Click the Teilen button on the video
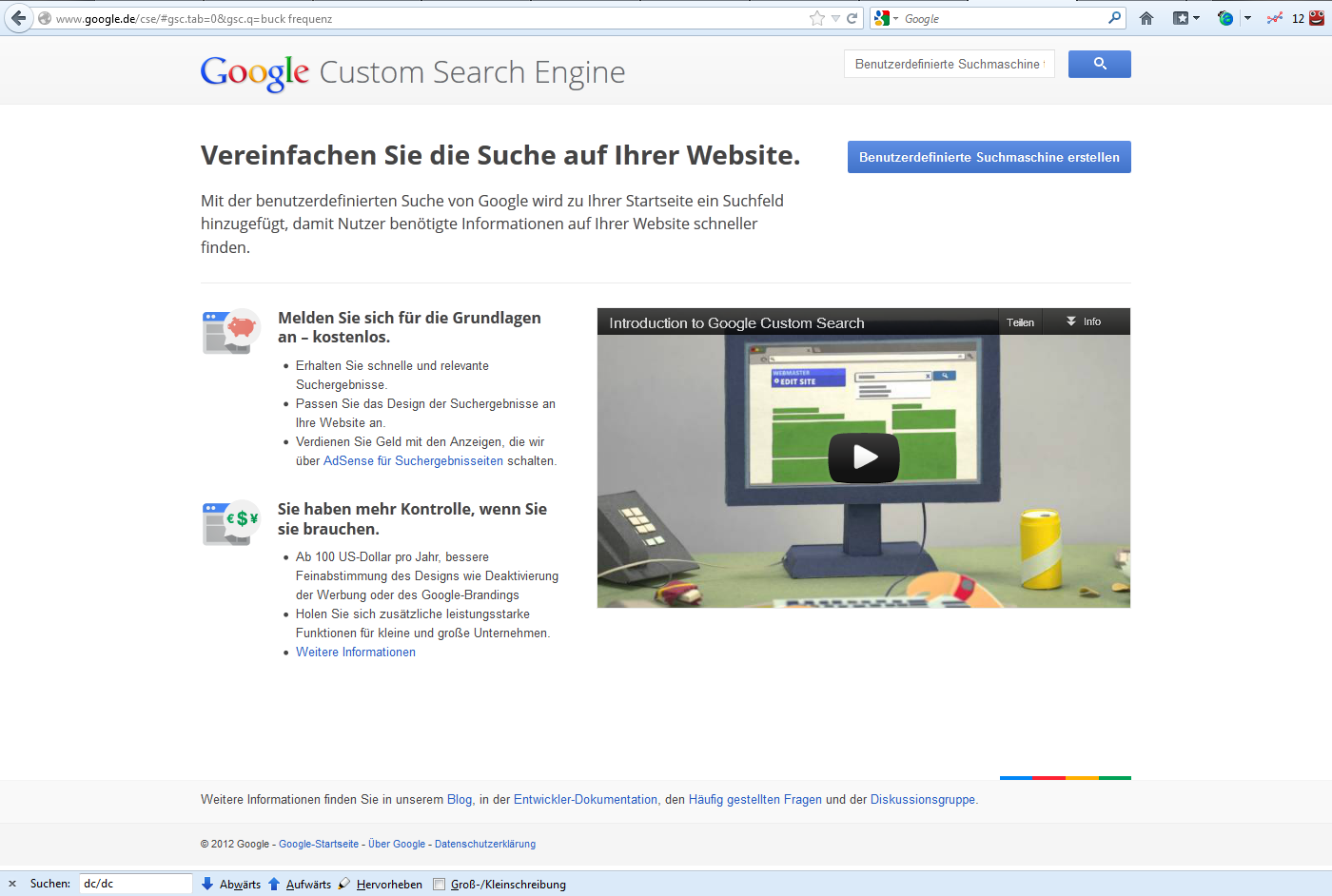The width and height of the screenshot is (1332, 896). [1020, 321]
